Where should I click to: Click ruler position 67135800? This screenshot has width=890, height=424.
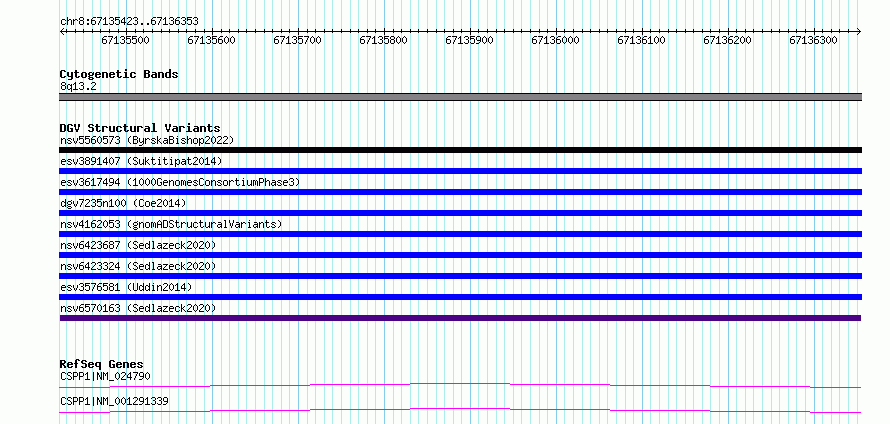[384, 40]
